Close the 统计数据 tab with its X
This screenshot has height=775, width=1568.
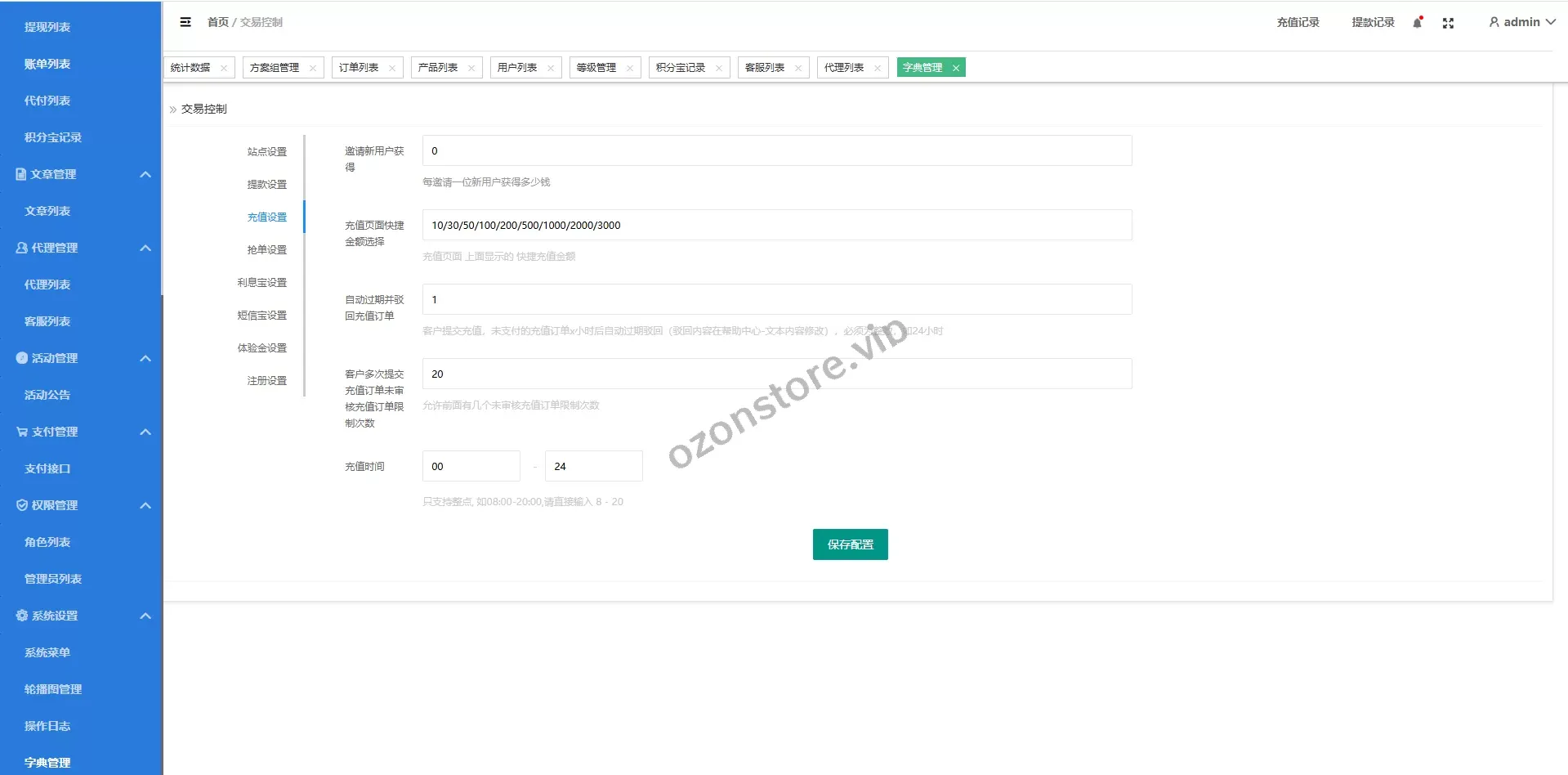tap(224, 68)
